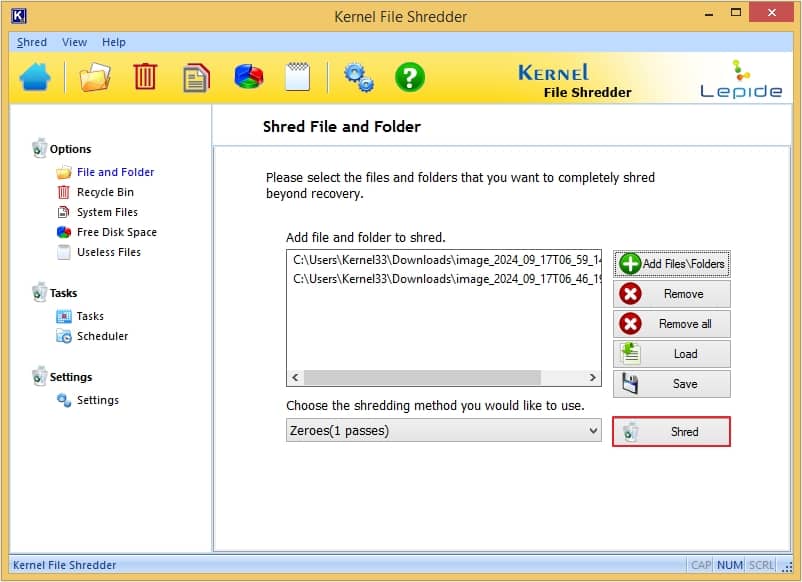
Task: Click the NUM indicator in status bar
Action: 729,565
